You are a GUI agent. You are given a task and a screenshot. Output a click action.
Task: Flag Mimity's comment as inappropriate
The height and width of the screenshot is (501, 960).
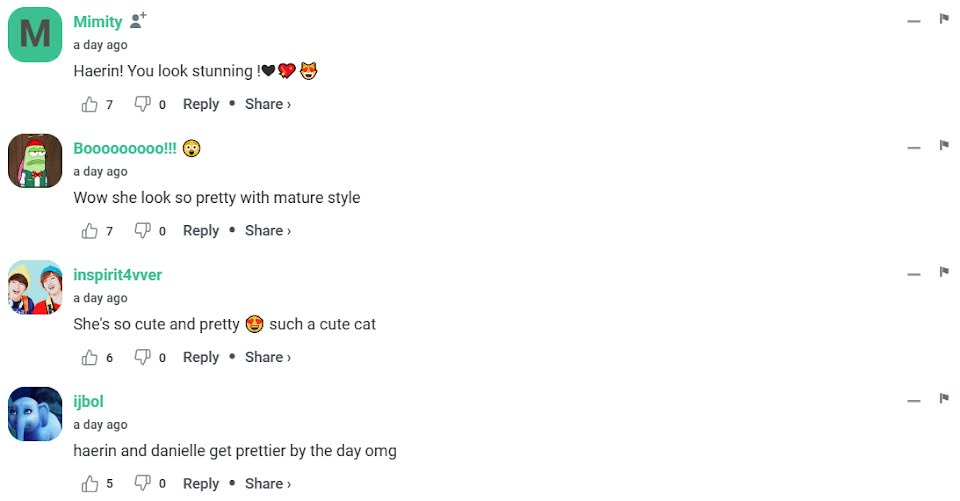click(943, 19)
